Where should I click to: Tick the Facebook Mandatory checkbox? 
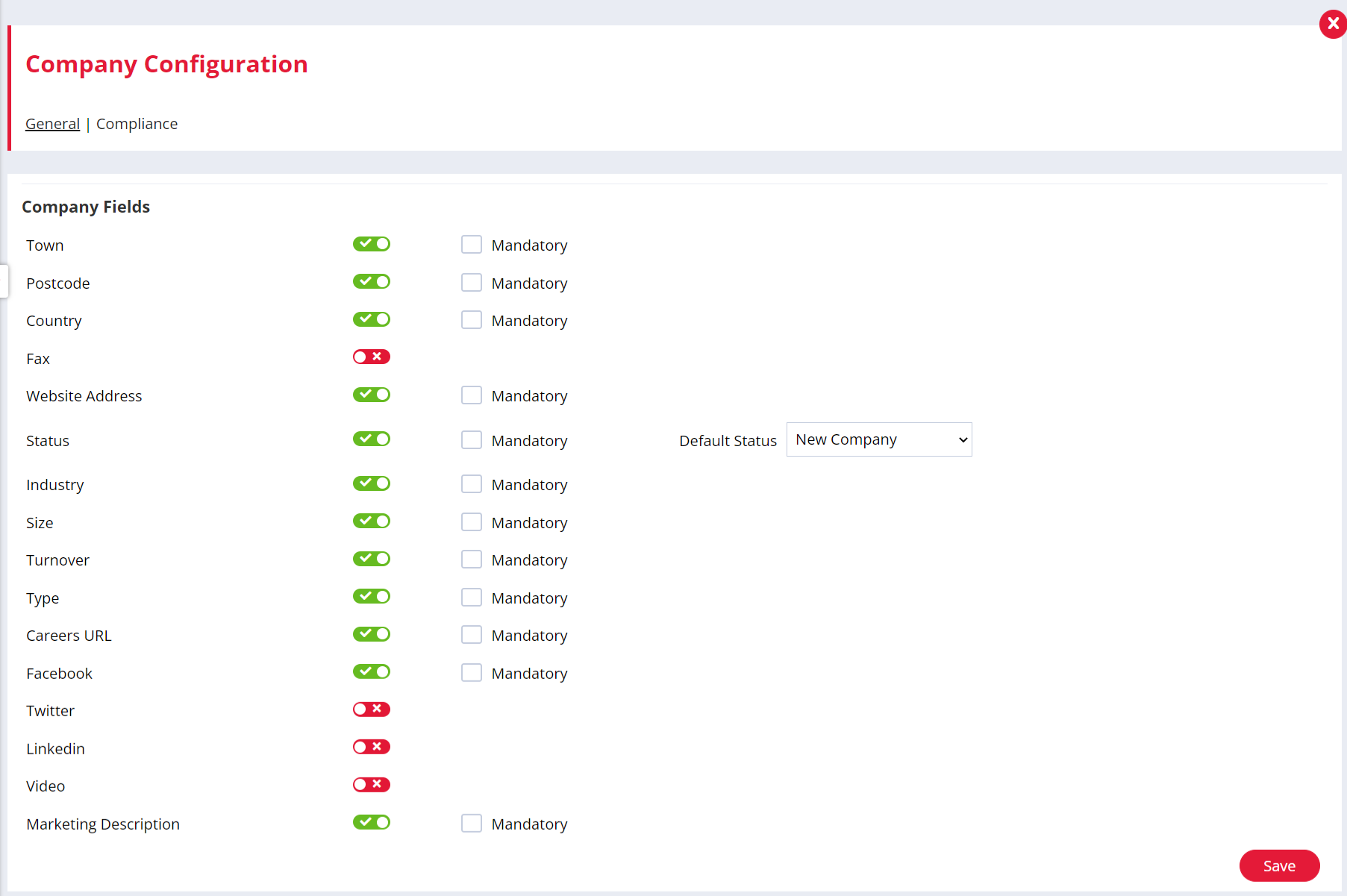(472, 673)
